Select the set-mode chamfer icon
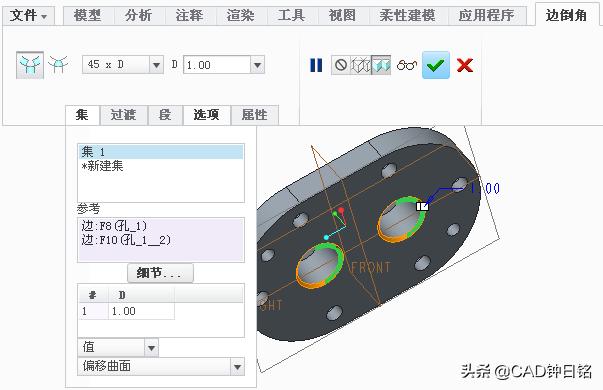Viewport: 603px width, 390px height. (30, 65)
